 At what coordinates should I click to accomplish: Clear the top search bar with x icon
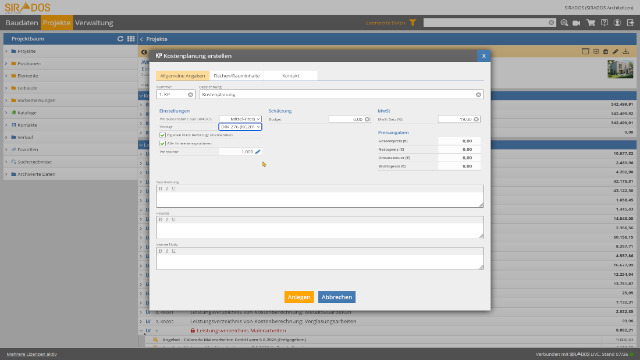coord(551,23)
